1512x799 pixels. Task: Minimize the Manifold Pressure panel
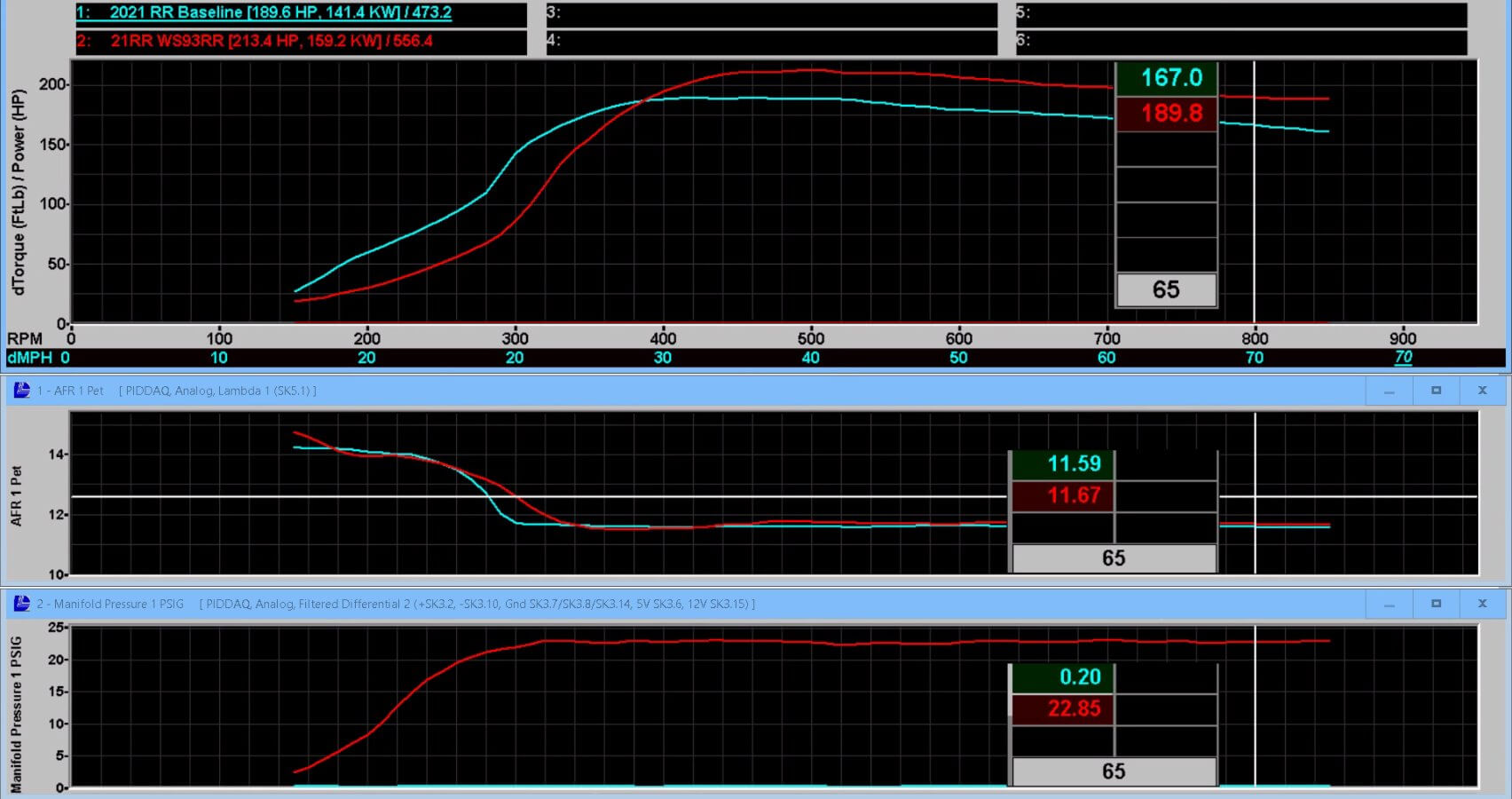(x=1390, y=604)
